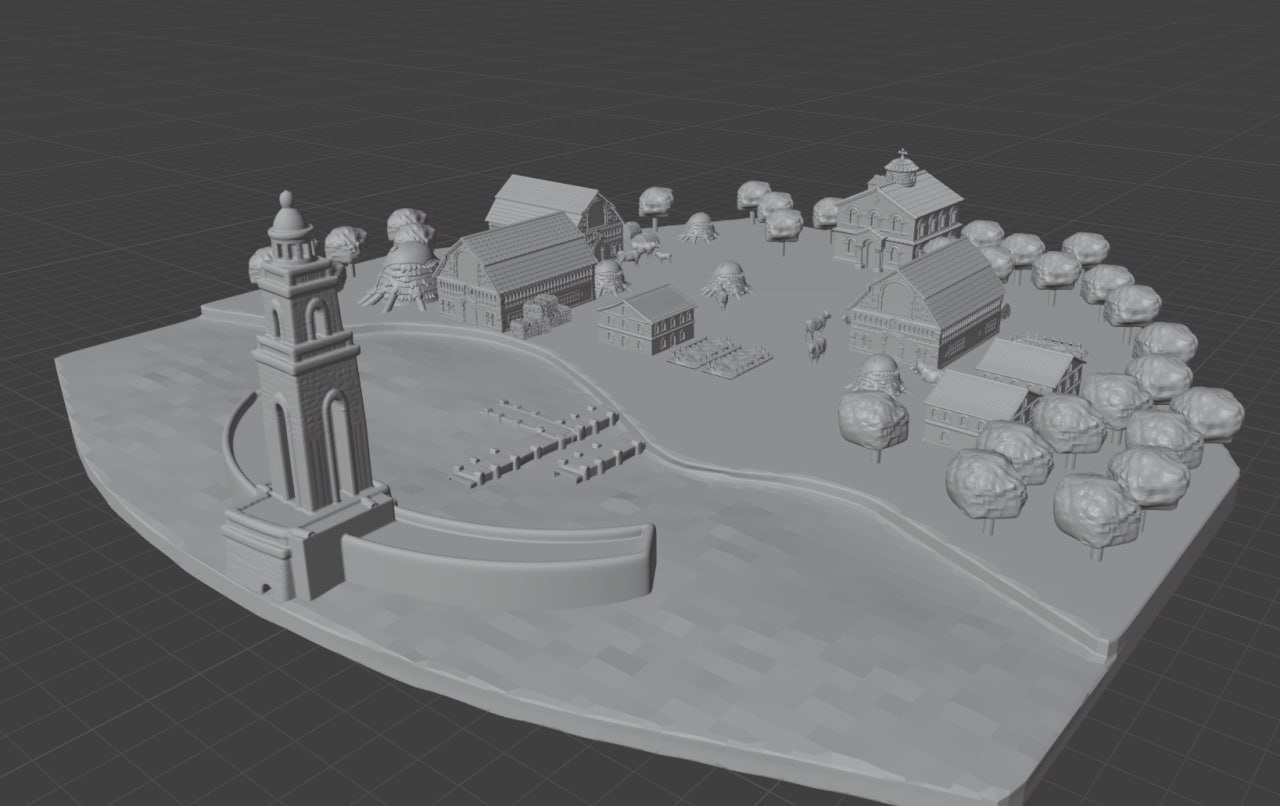This screenshot has width=1280, height=806.
Task: Select the stack of crates beside the barn
Action: coord(540,314)
